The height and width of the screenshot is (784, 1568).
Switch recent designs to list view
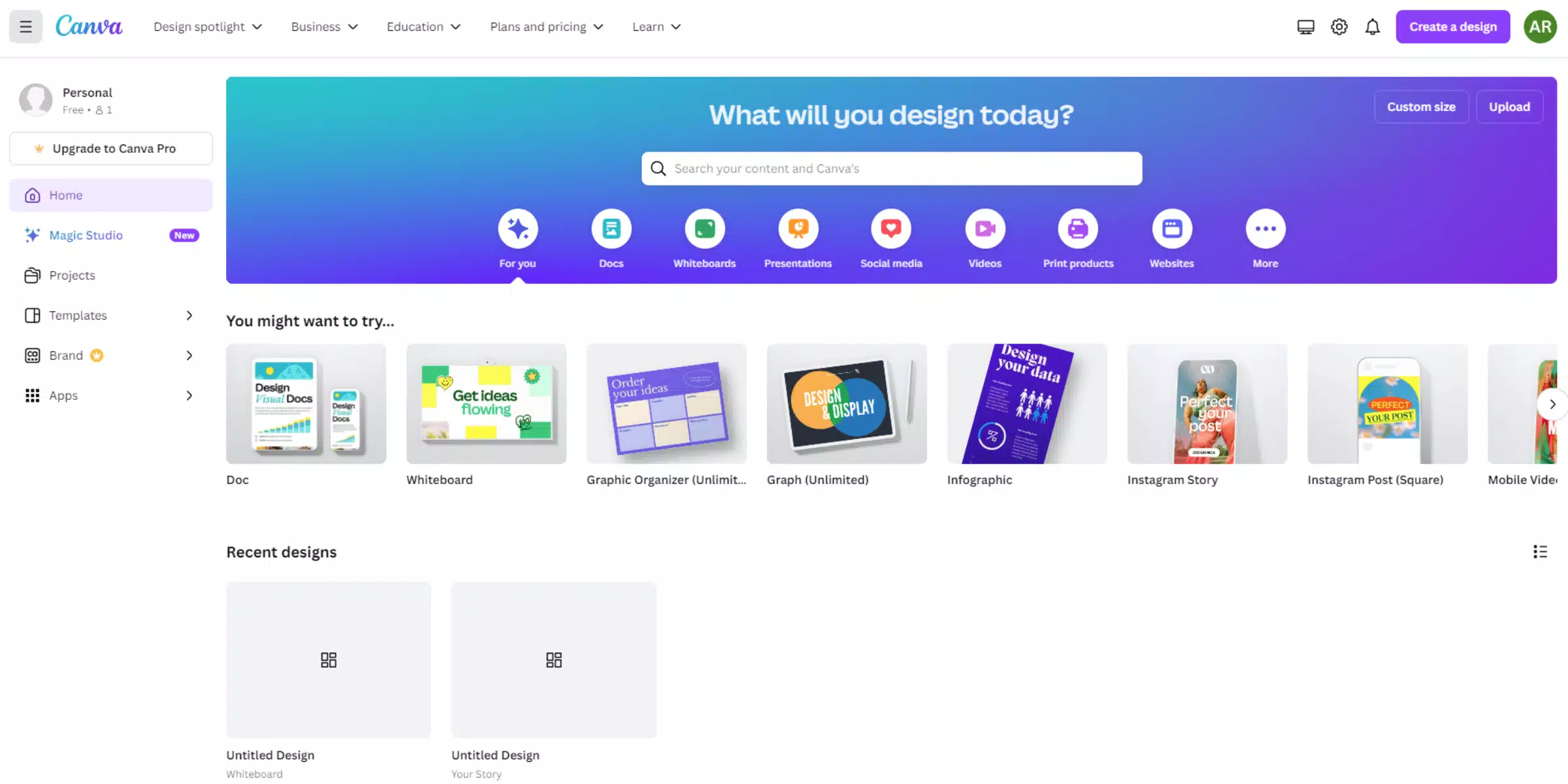point(1540,552)
